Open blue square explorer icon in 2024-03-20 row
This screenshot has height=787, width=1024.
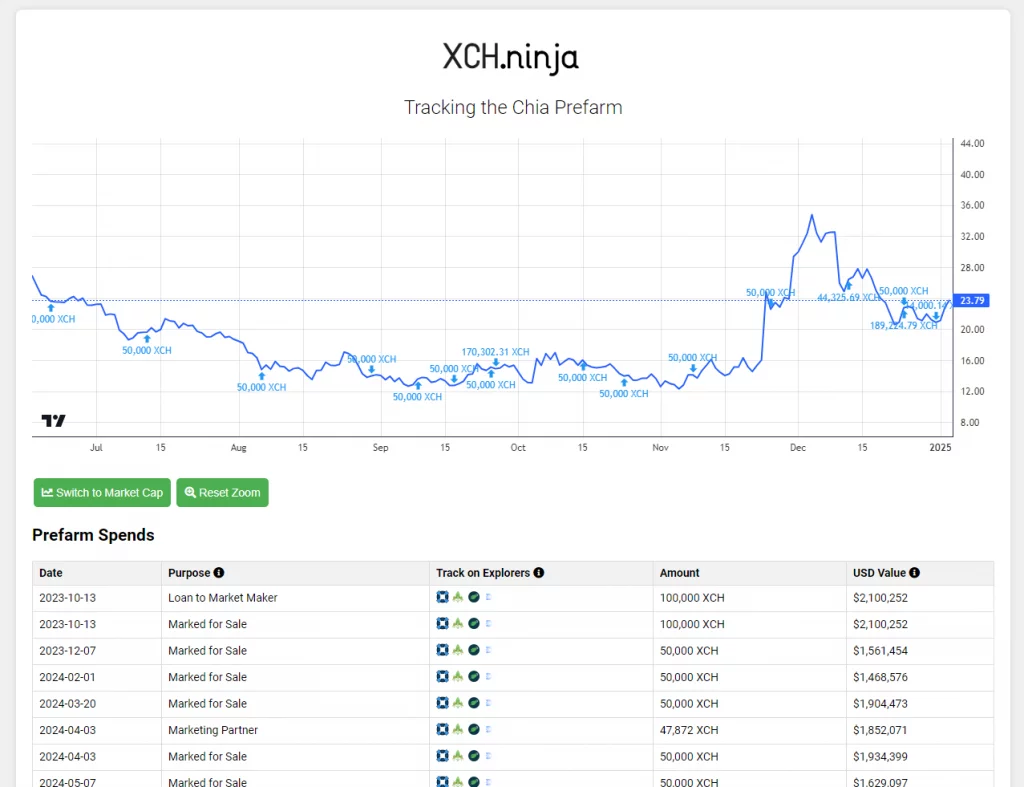(x=442, y=703)
